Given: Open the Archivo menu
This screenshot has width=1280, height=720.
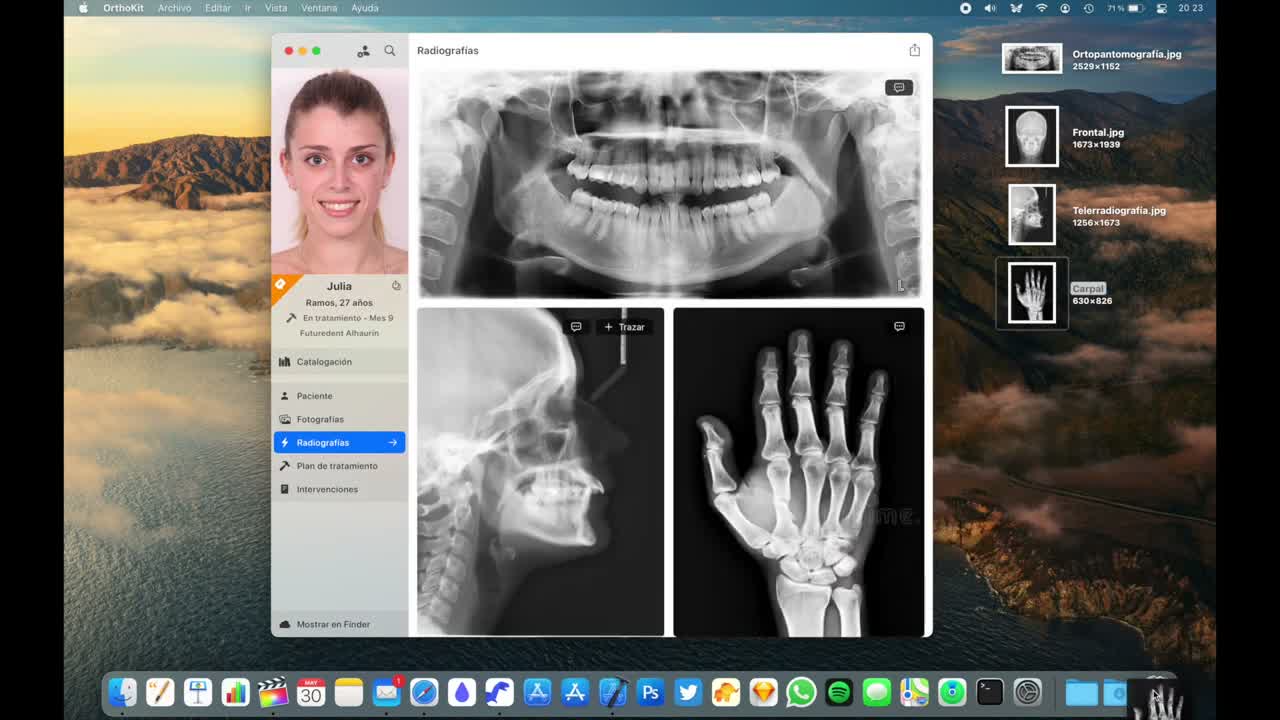Looking at the screenshot, I should click(x=174, y=8).
